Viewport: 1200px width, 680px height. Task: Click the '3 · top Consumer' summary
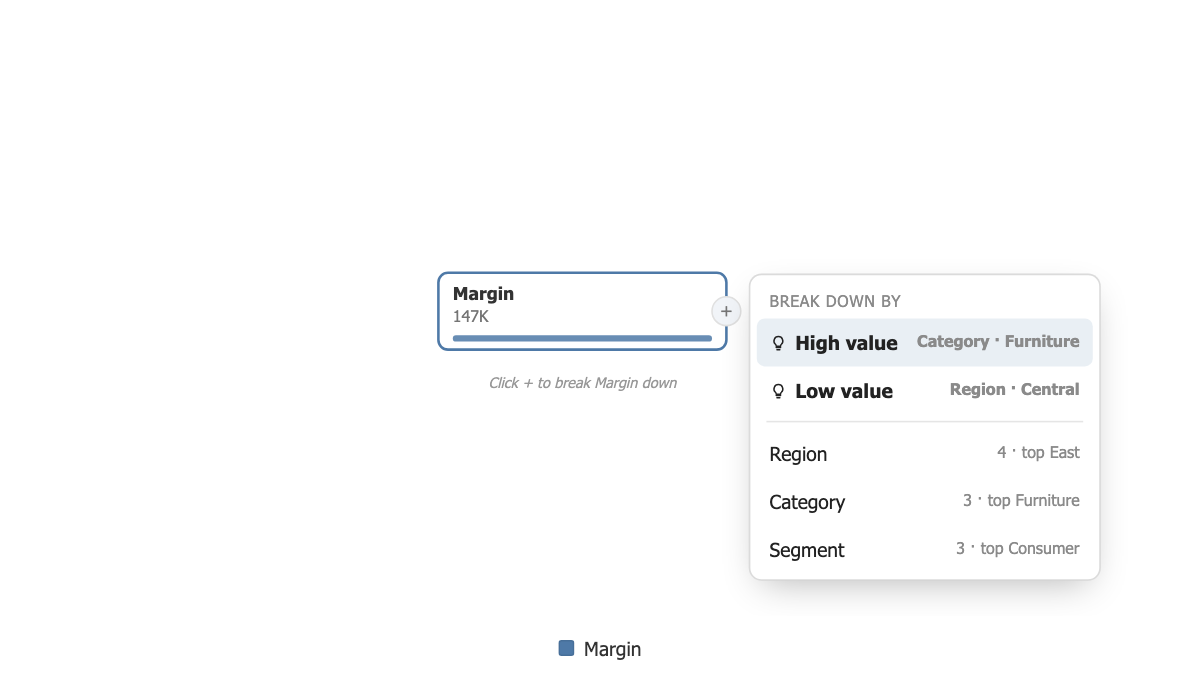[x=1018, y=549]
